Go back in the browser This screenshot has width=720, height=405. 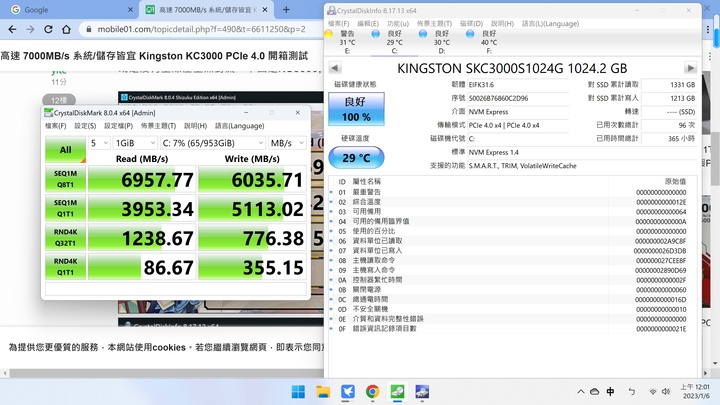pos(12,29)
